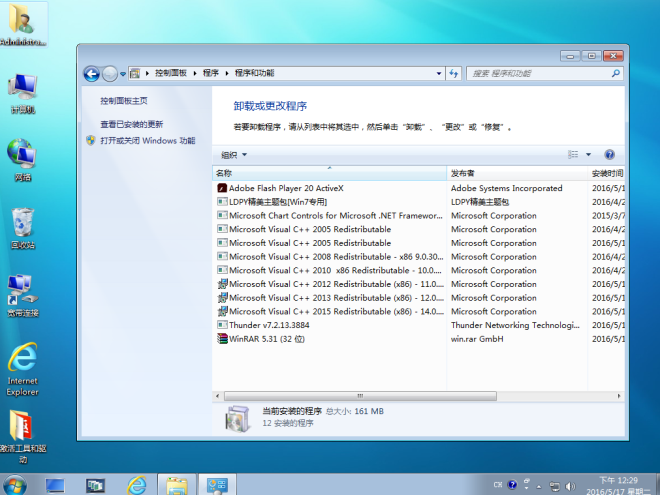Refresh the programs list

[454, 73]
